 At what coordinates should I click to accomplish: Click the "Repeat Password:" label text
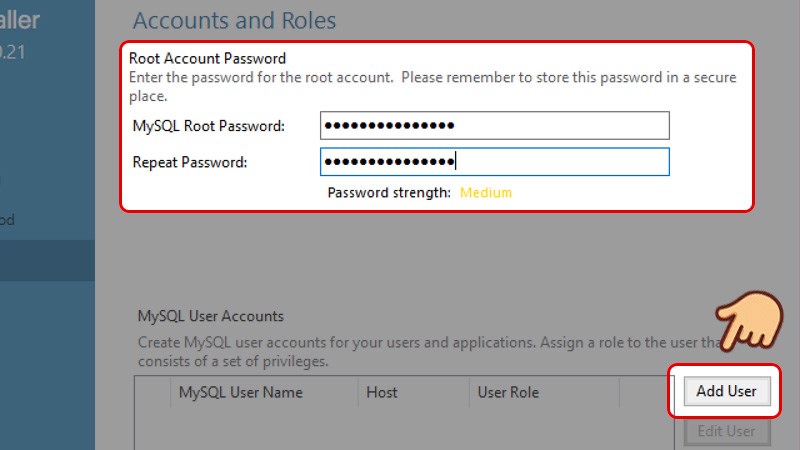(190, 162)
